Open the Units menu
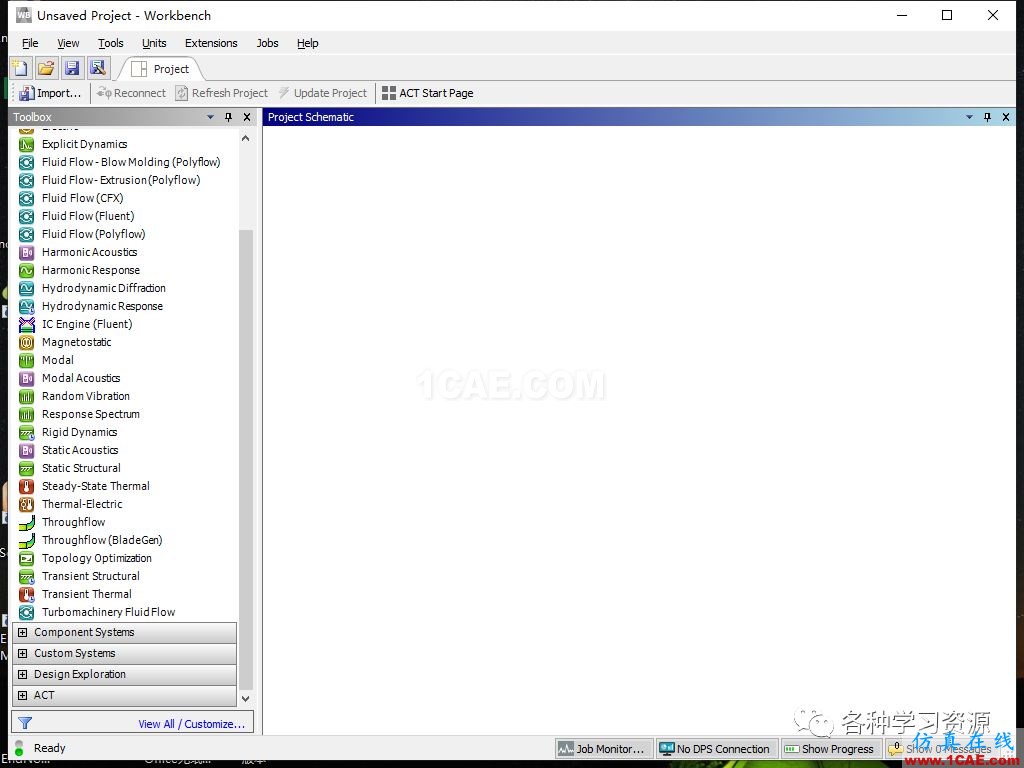This screenshot has height=768, width=1024. [154, 43]
